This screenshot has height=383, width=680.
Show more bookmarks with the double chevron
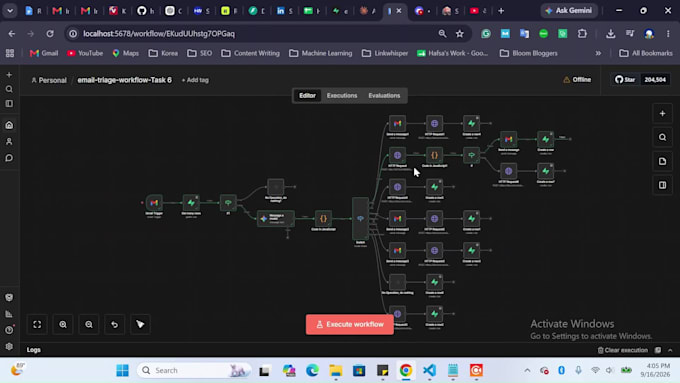tap(598, 53)
